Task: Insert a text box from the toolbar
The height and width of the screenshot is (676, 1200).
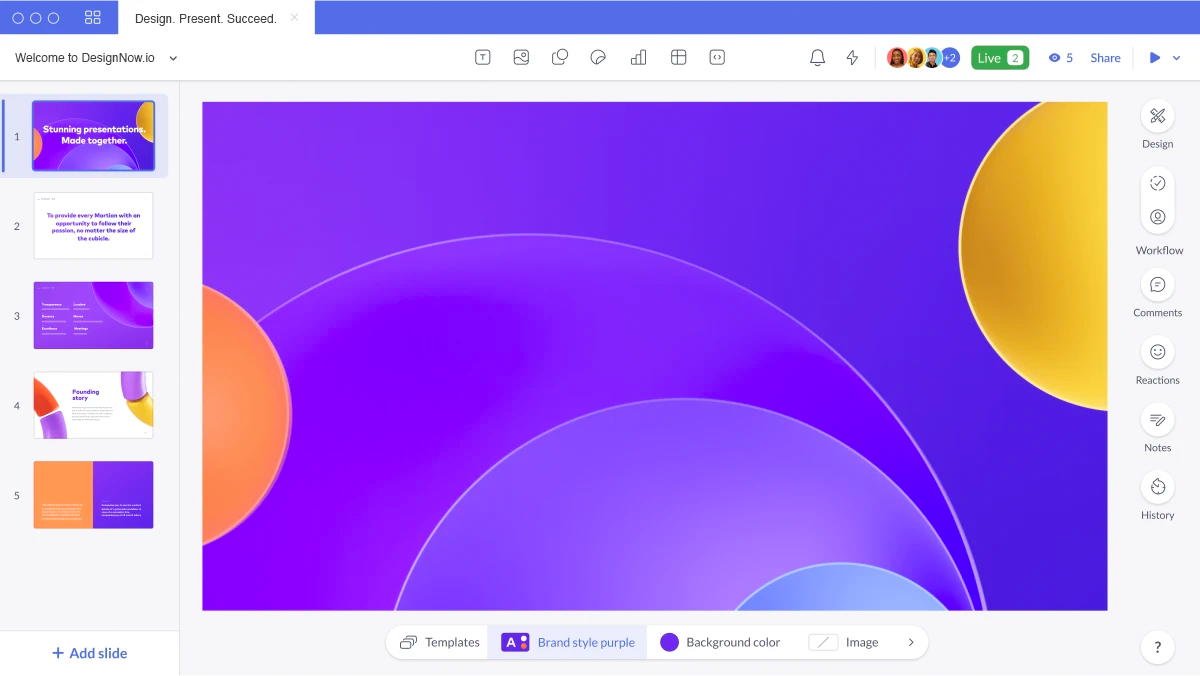Action: tap(482, 58)
